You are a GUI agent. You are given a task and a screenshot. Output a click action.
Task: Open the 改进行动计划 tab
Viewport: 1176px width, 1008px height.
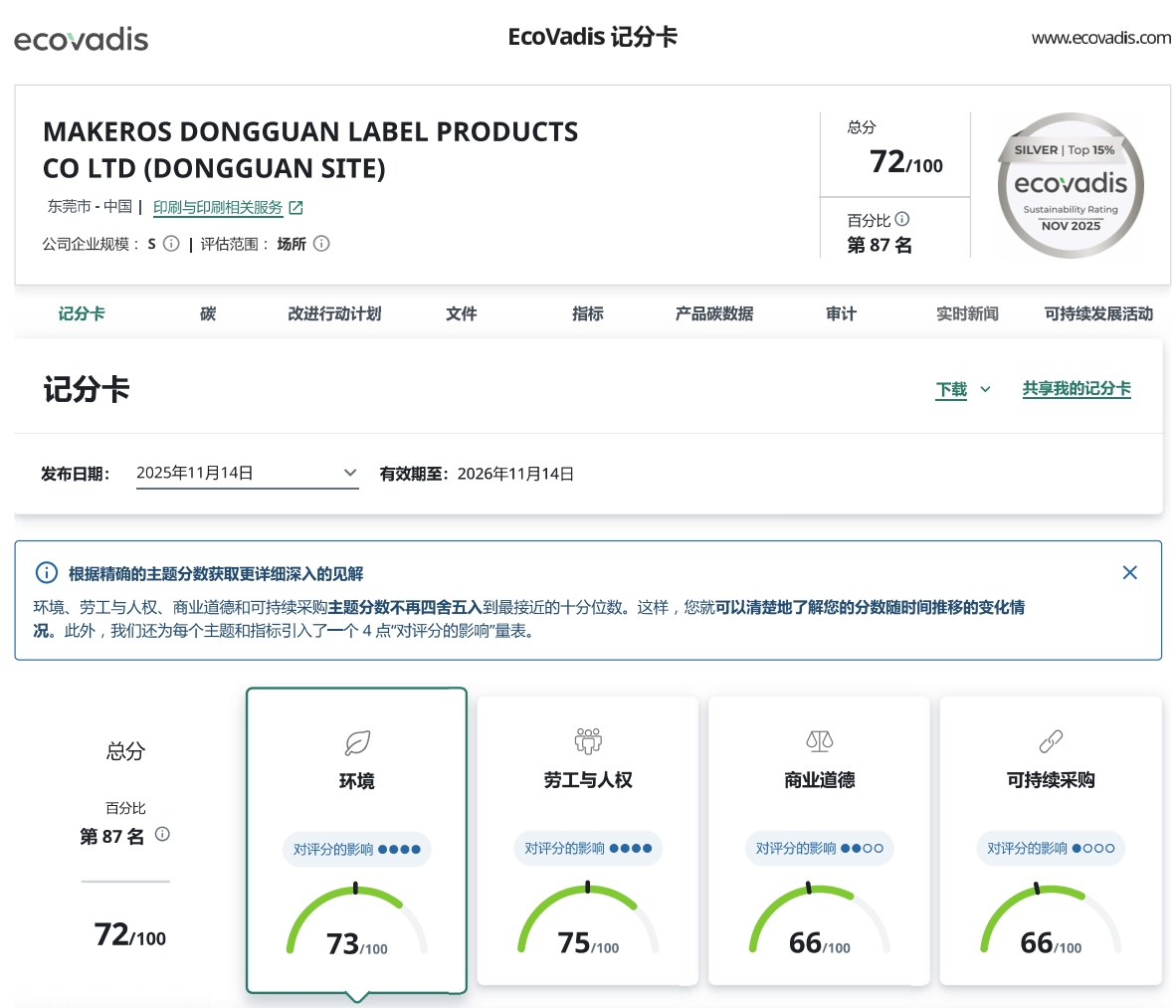click(x=334, y=313)
